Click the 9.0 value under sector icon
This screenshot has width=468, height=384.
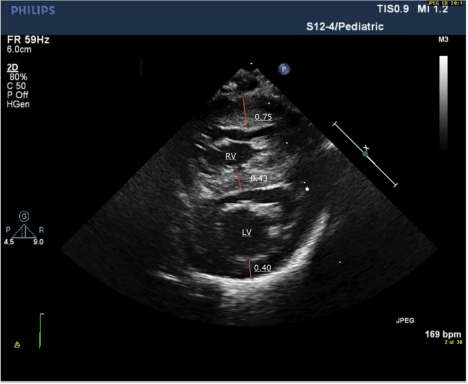[38, 242]
